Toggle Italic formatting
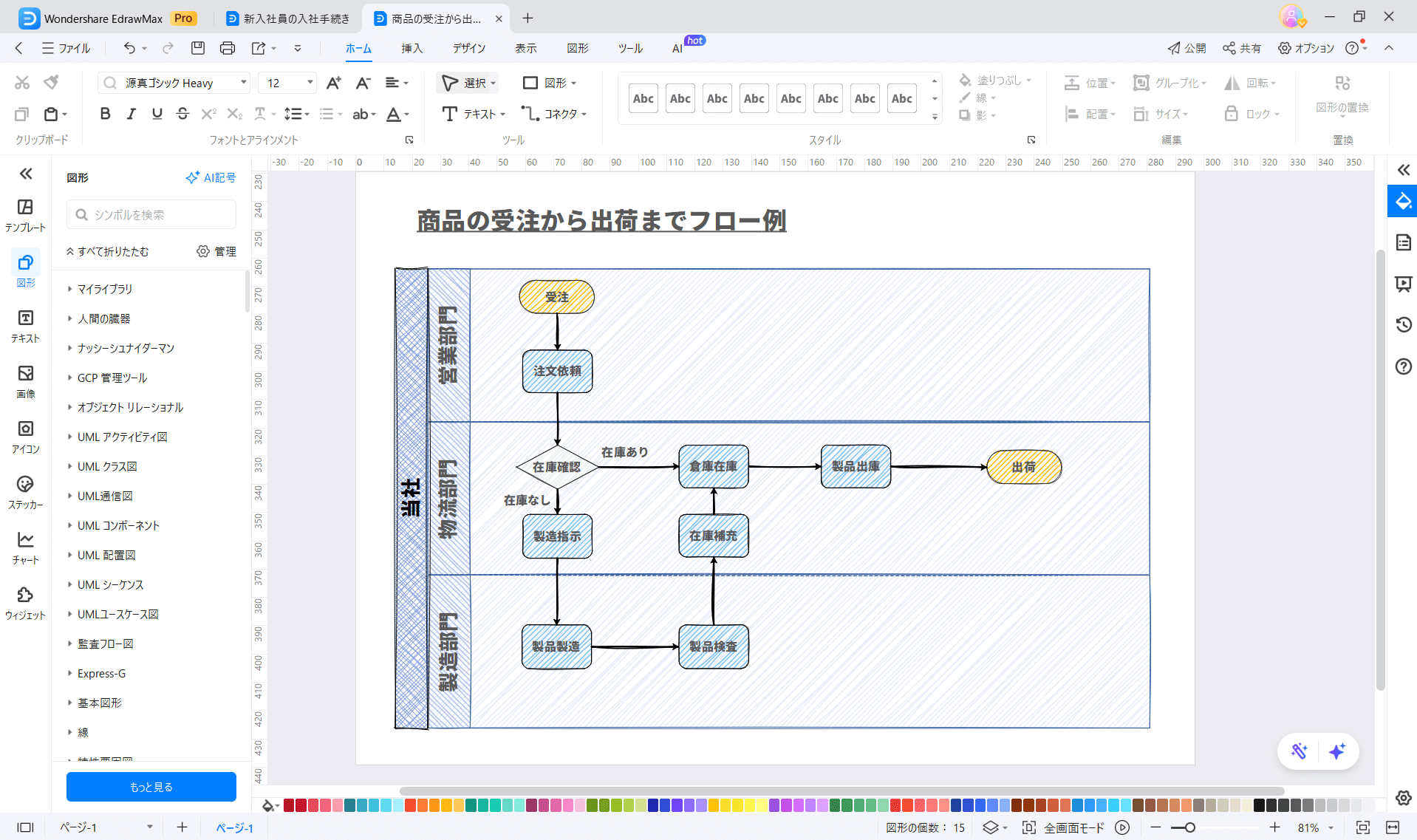 click(131, 114)
